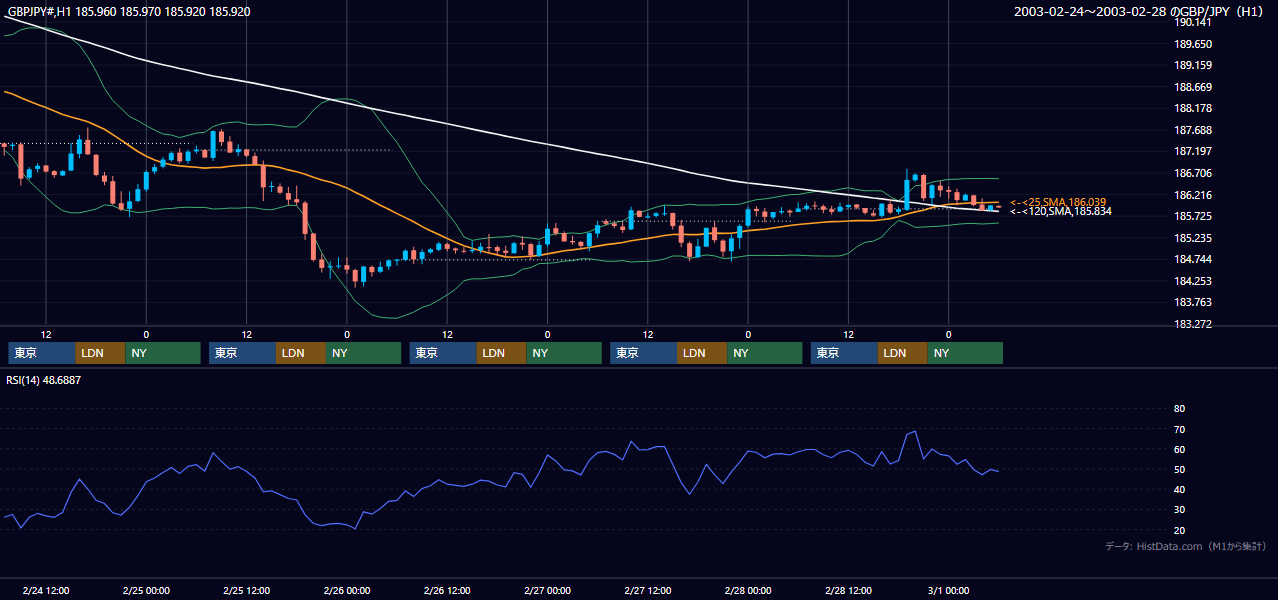Click the RSI level 40 label
The width and height of the screenshot is (1278, 600).
(x=1179, y=490)
